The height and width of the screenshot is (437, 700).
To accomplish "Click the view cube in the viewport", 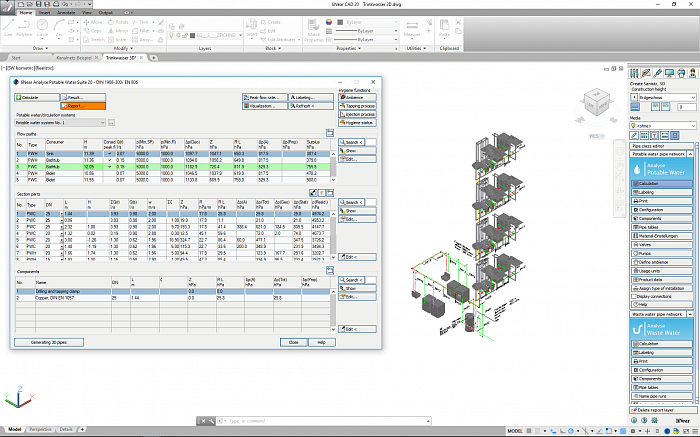I will pyautogui.click(x=596, y=104).
